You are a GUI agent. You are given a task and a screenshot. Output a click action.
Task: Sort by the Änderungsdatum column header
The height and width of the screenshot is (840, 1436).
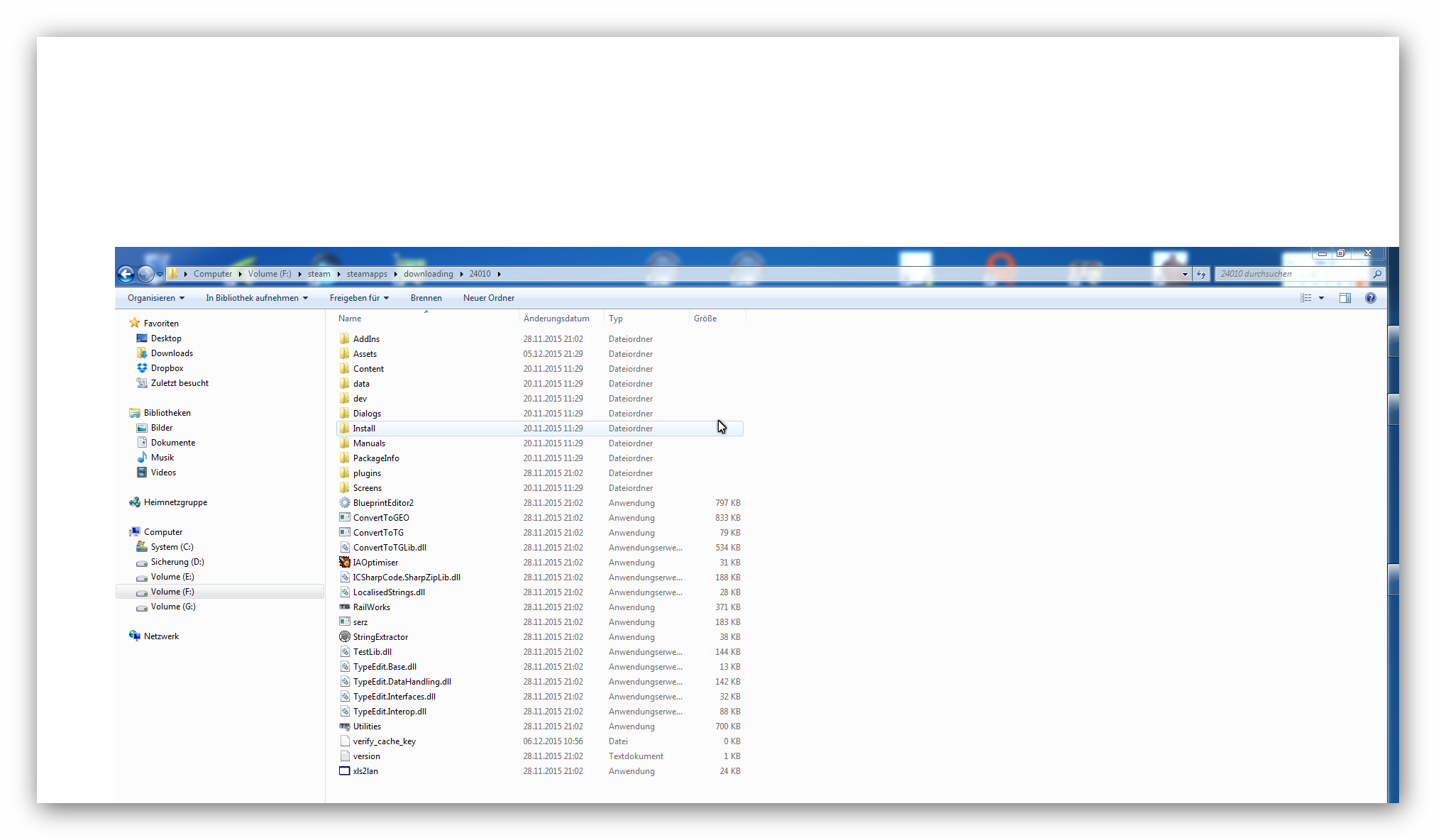click(x=556, y=319)
